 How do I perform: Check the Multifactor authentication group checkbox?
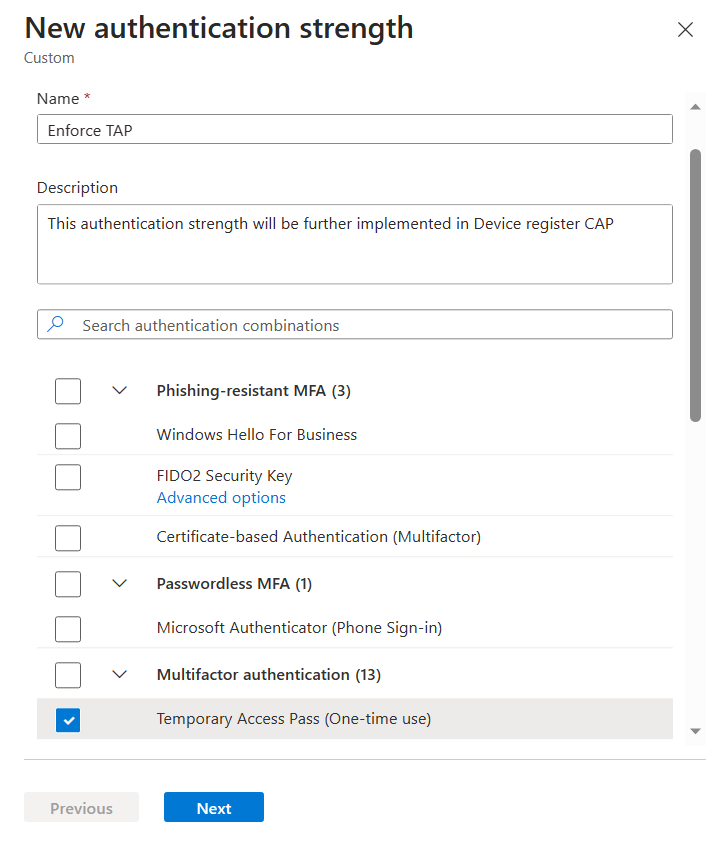click(68, 675)
